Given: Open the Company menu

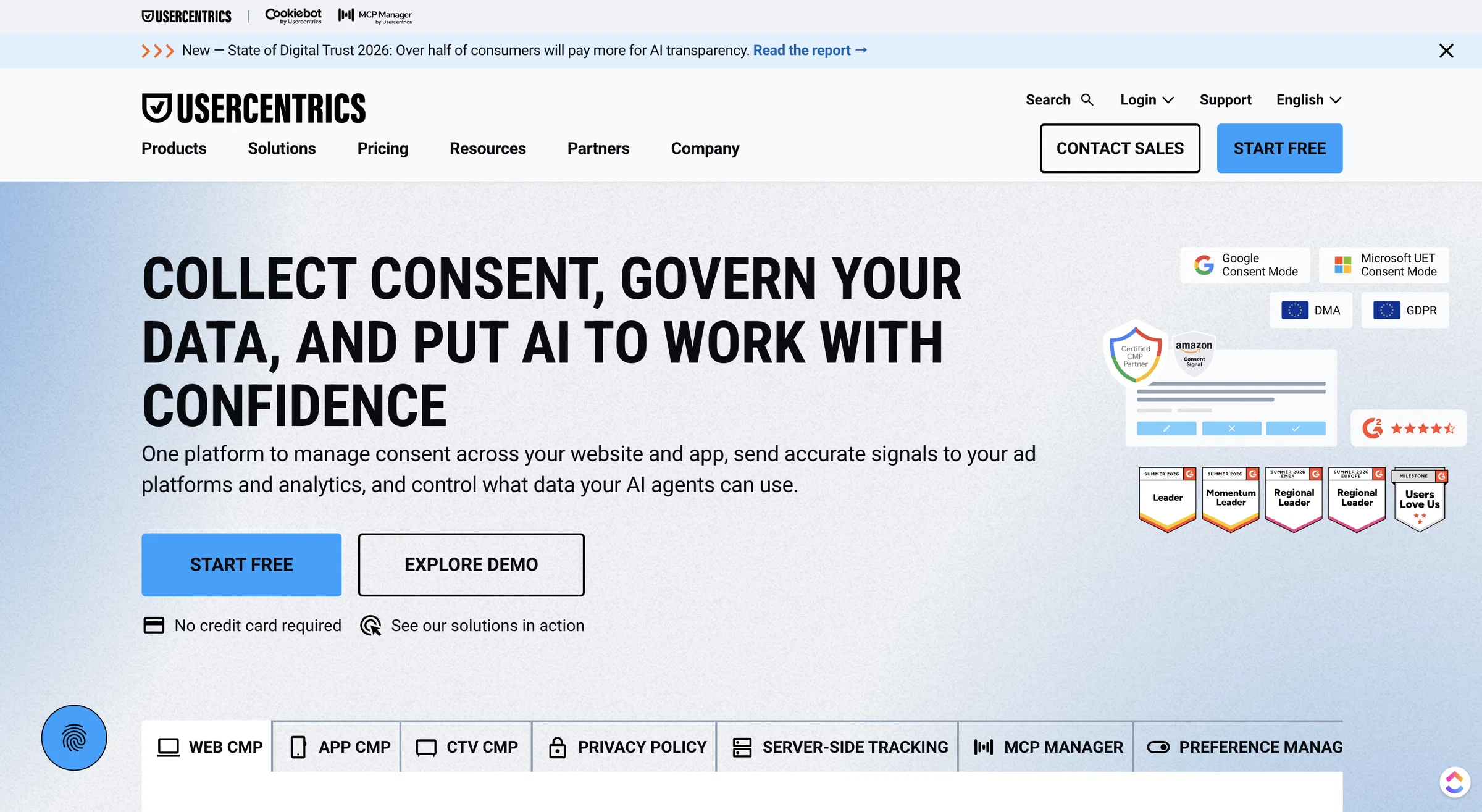Looking at the screenshot, I should click(705, 149).
